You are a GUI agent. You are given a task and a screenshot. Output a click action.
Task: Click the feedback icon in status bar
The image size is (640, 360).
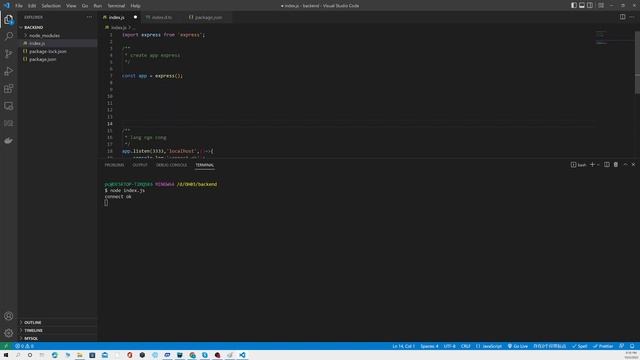[622, 346]
